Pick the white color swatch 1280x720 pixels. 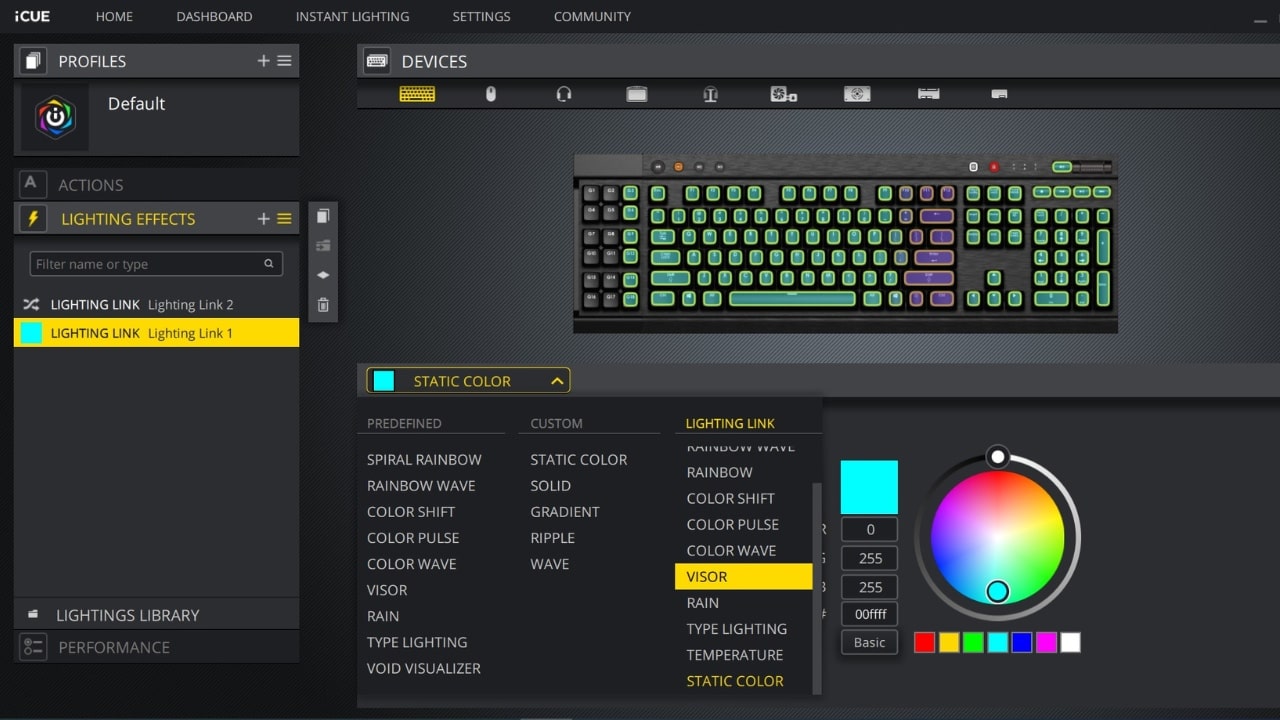point(1070,642)
